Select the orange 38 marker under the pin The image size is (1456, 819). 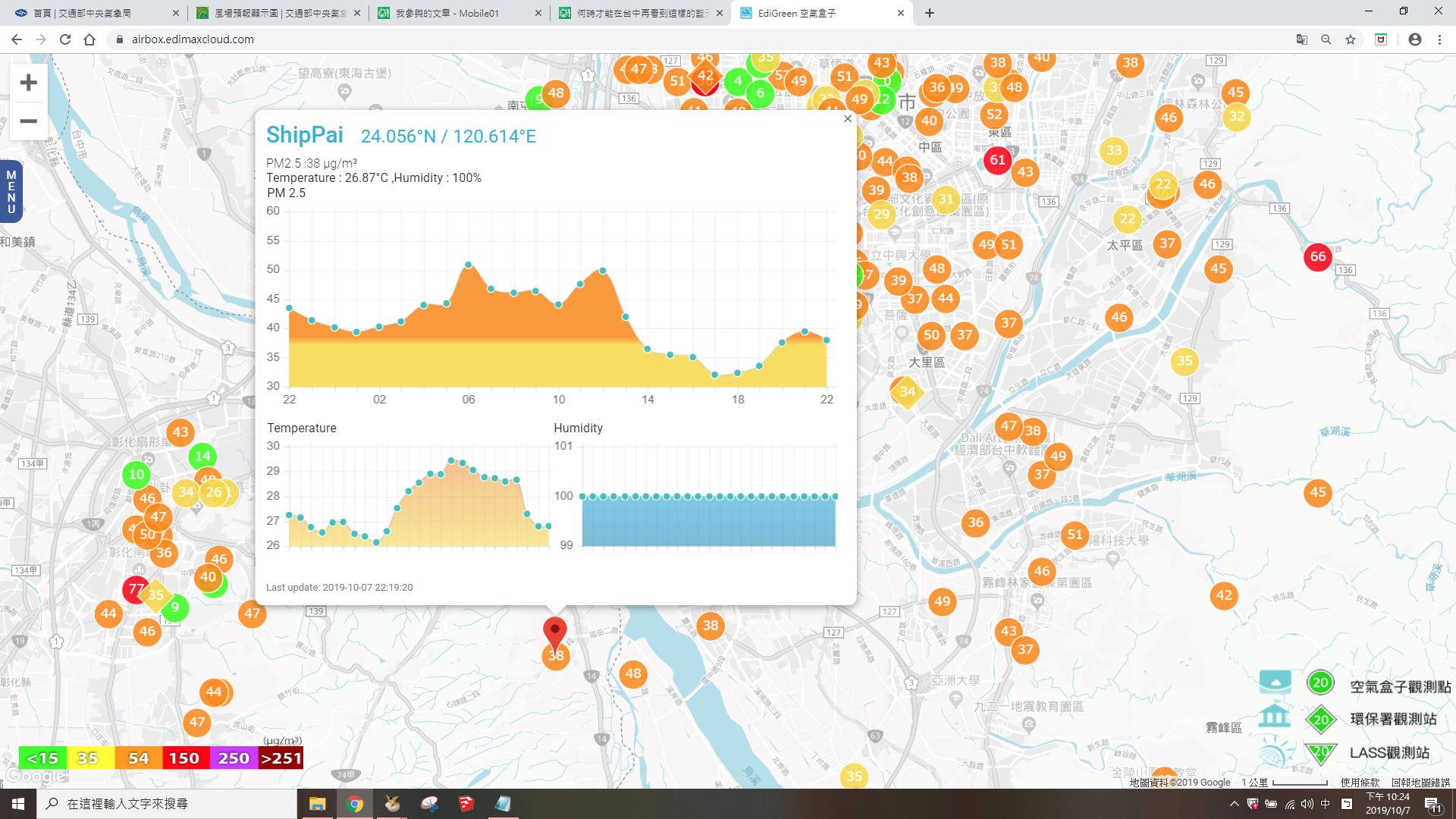click(x=556, y=656)
